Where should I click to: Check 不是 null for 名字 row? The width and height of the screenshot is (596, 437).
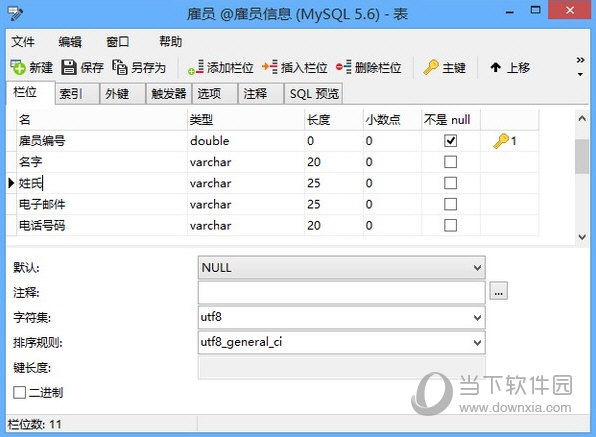pyautogui.click(x=450, y=162)
